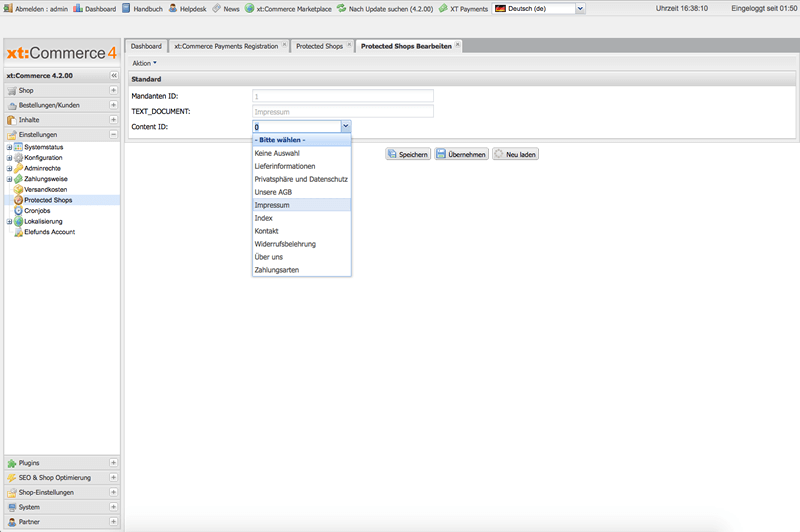Collapse the sidebar with double-arrow button
The width and height of the screenshot is (800, 532).
click(x=114, y=75)
